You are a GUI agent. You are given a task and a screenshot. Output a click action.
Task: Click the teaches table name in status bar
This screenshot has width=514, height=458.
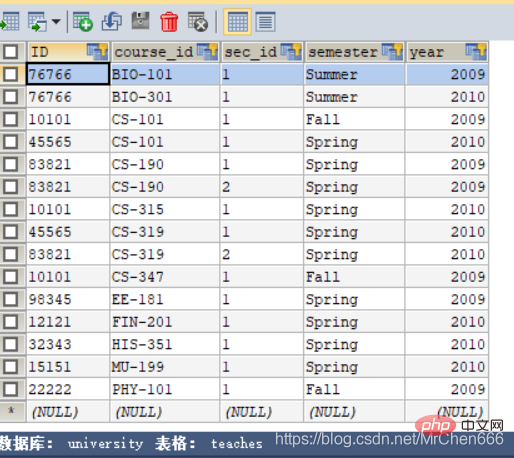click(237, 444)
